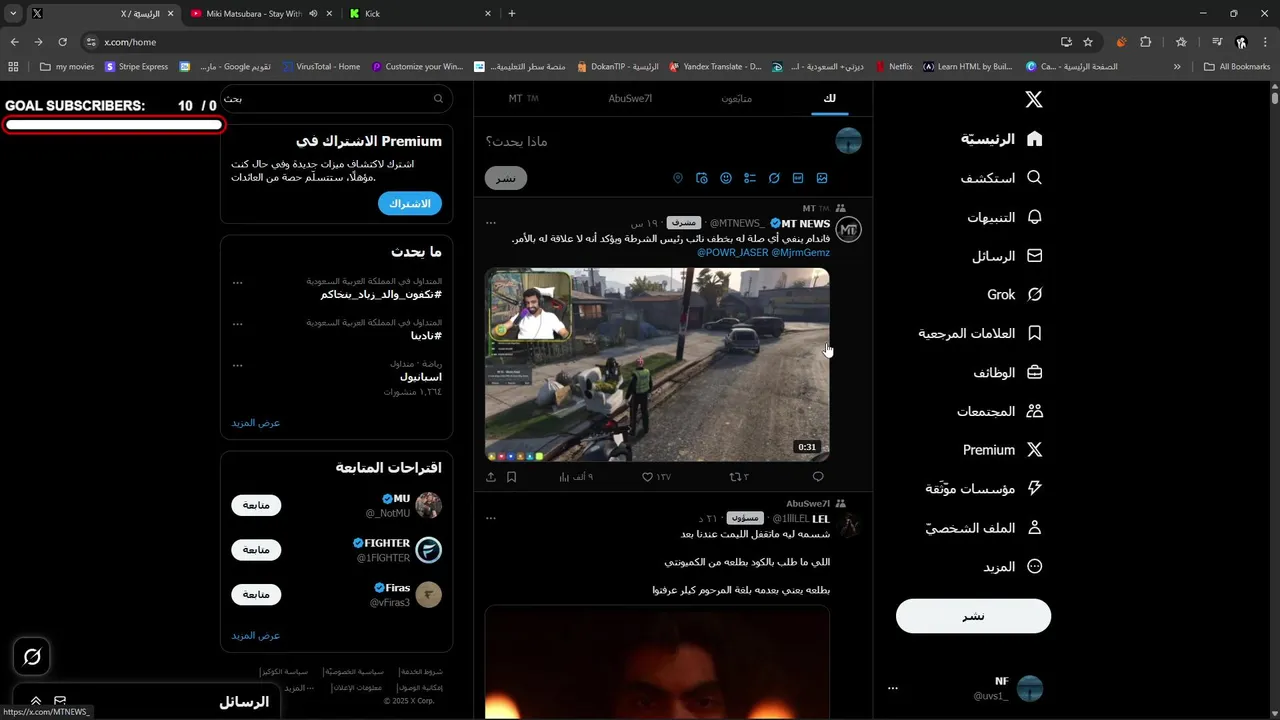This screenshot has width=1280, height=720.
Task: Open the @MjrmGemz mention link
Action: [x=800, y=253]
